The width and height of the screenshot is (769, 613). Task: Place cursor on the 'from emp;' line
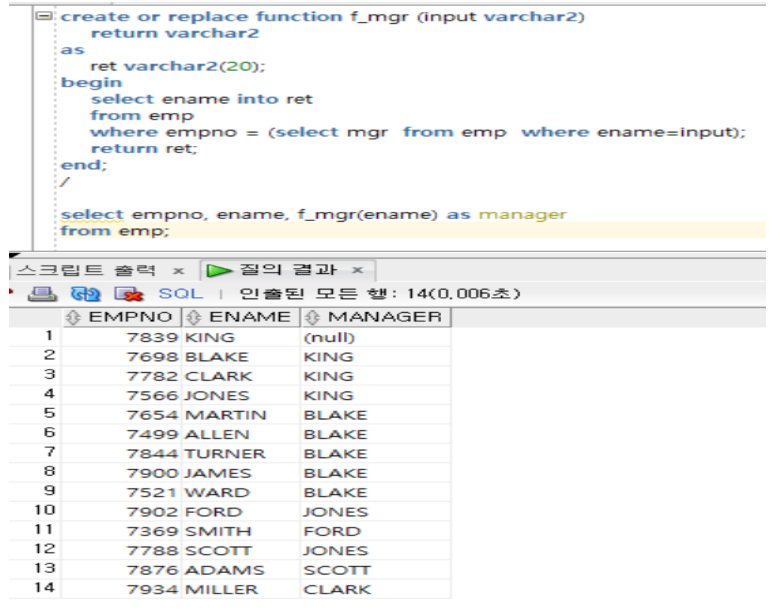(x=115, y=231)
